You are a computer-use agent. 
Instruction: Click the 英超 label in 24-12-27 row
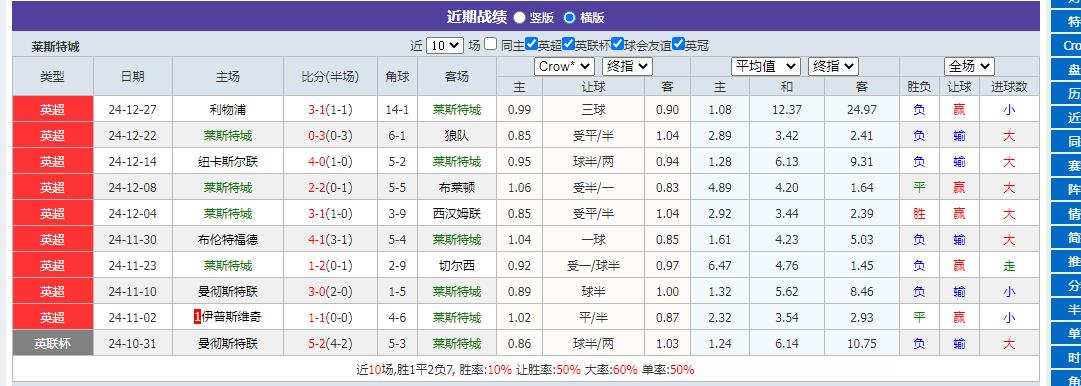coord(52,110)
